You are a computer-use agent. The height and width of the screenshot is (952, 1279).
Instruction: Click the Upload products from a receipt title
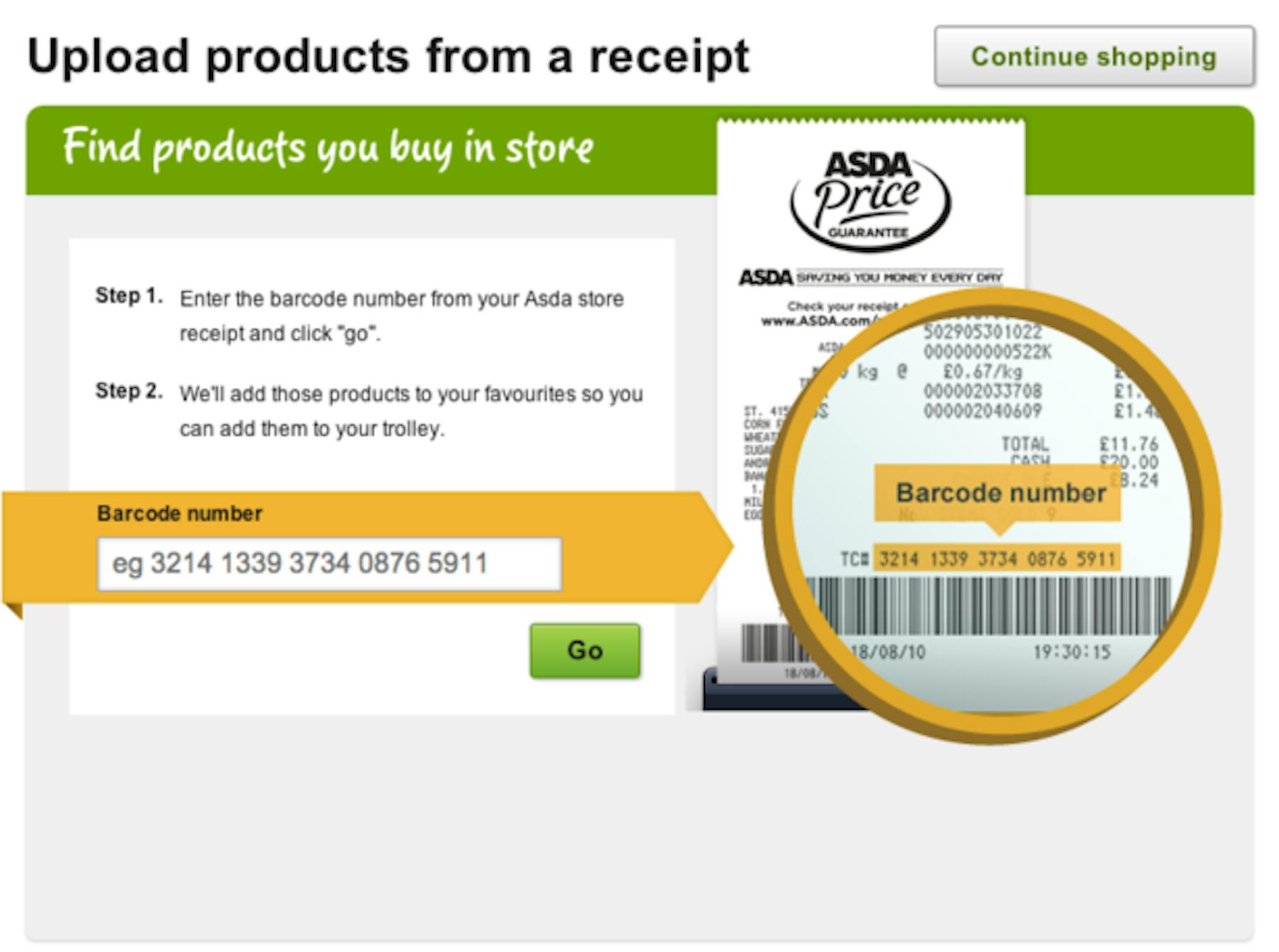point(388,56)
